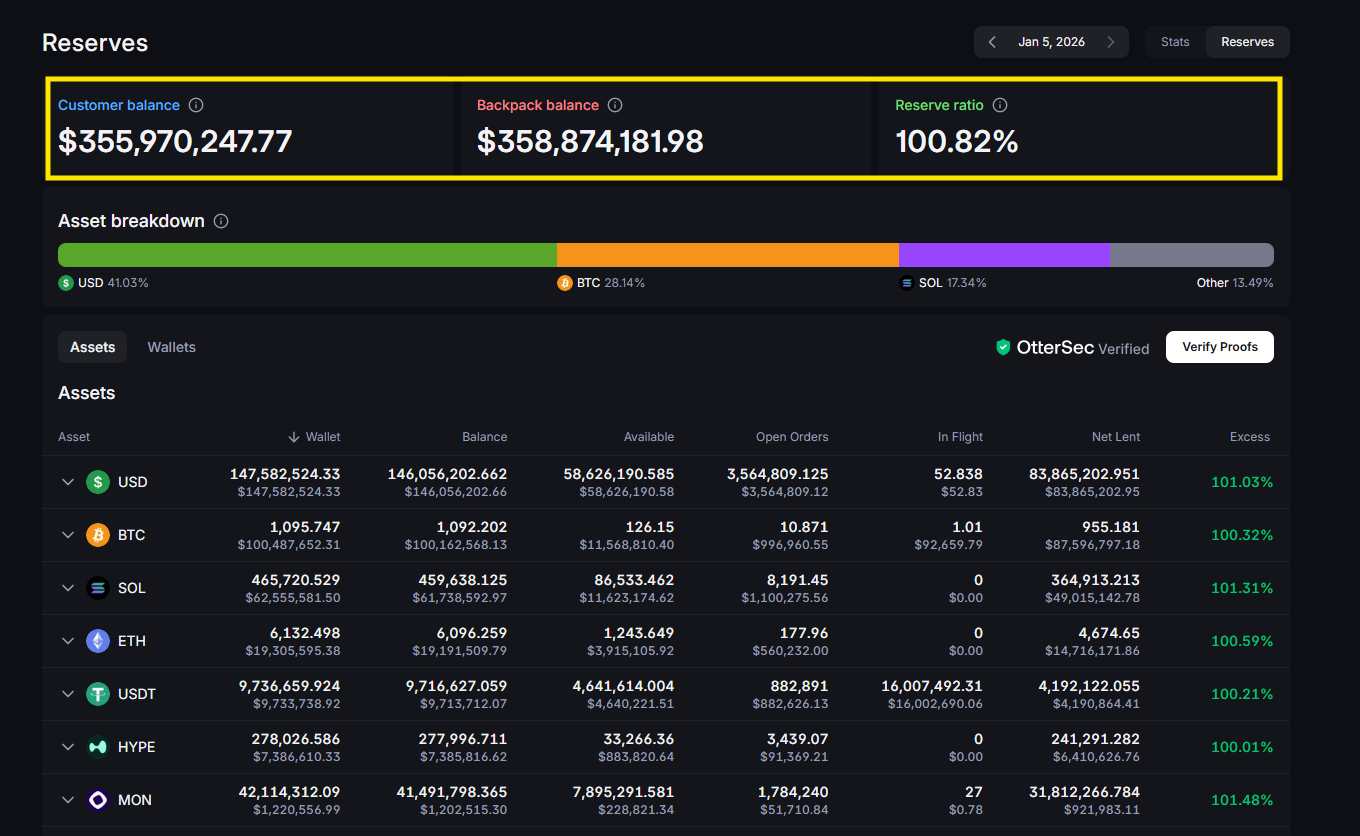Expand the USDT asset row
The height and width of the screenshot is (836, 1360).
67,694
